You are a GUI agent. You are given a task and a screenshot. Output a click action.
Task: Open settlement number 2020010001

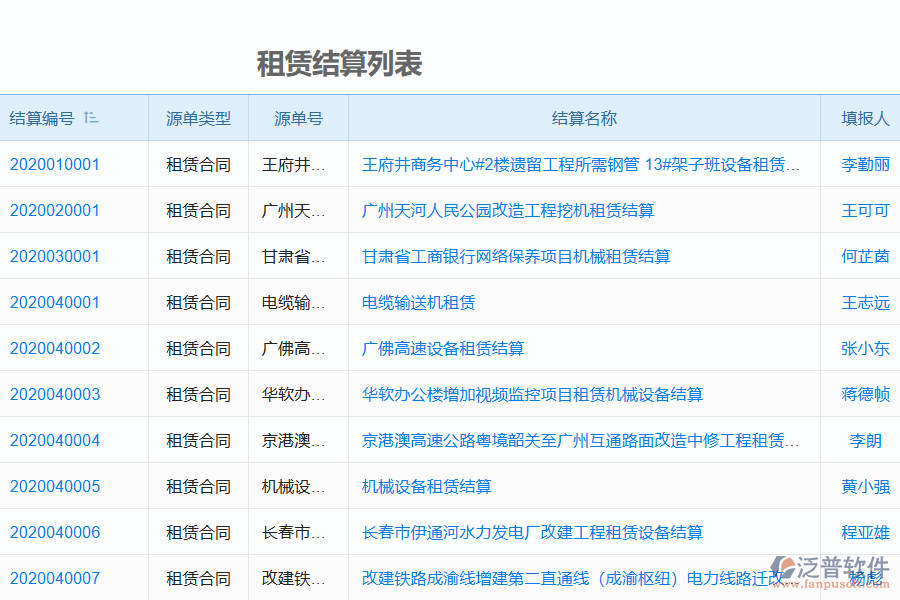point(53,164)
